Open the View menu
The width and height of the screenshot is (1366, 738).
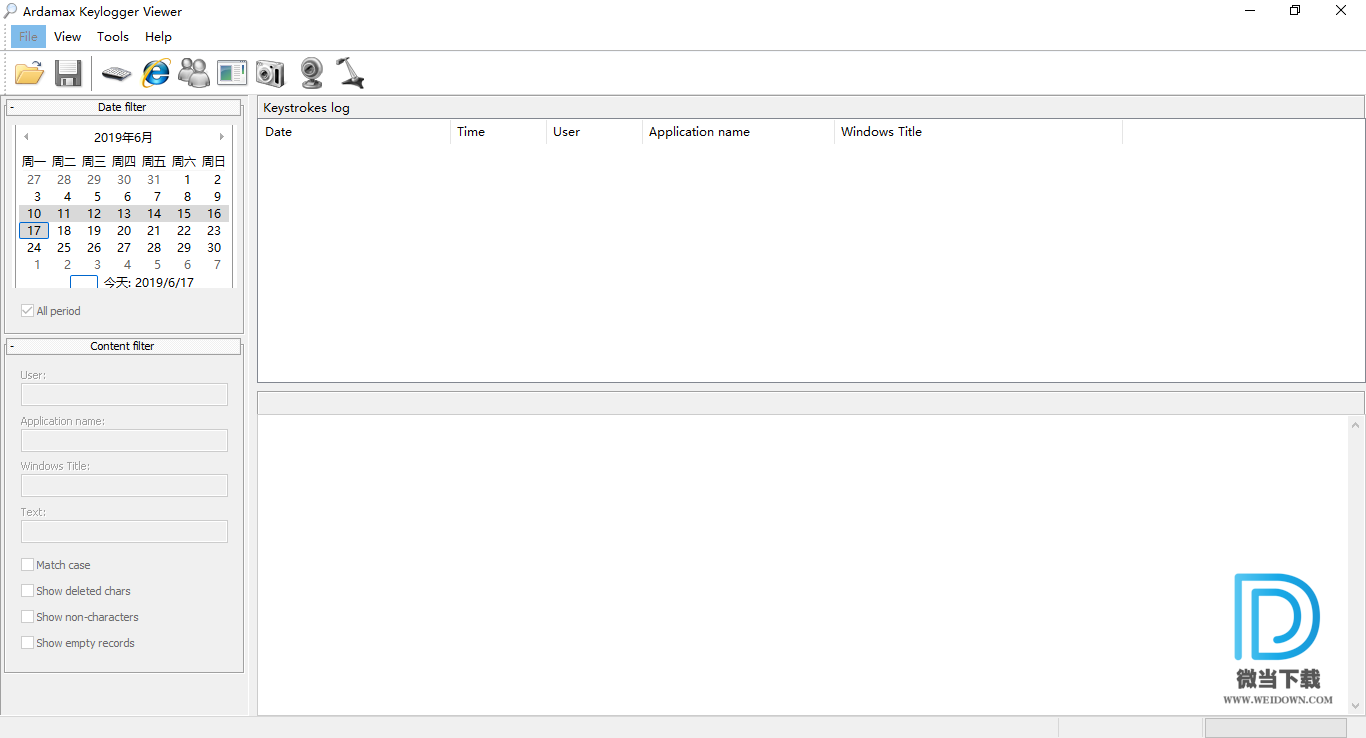68,37
